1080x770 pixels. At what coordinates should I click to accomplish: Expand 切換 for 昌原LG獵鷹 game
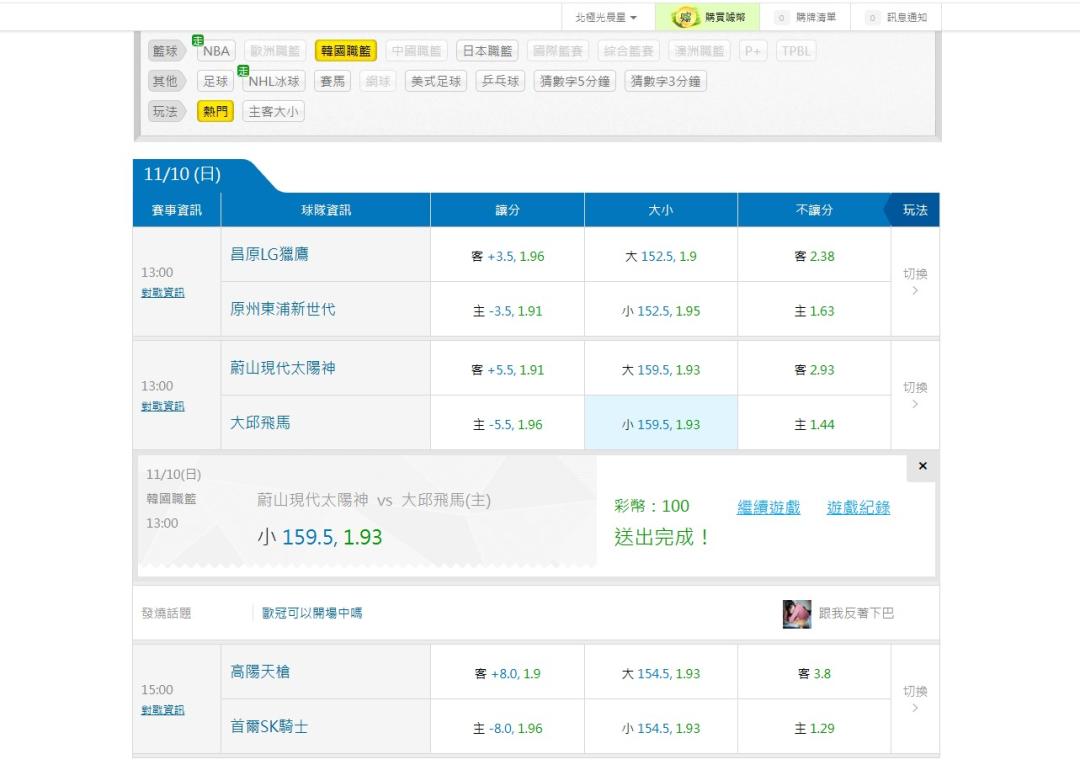[x=915, y=282]
